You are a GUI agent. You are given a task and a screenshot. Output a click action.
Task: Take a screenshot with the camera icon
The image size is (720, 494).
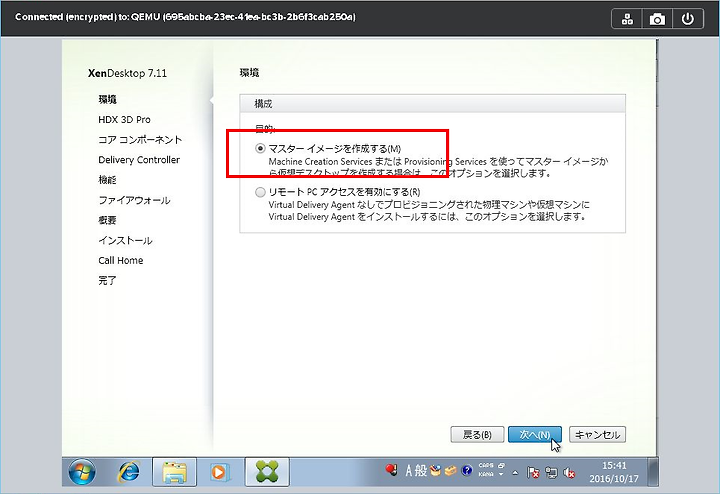tap(657, 19)
